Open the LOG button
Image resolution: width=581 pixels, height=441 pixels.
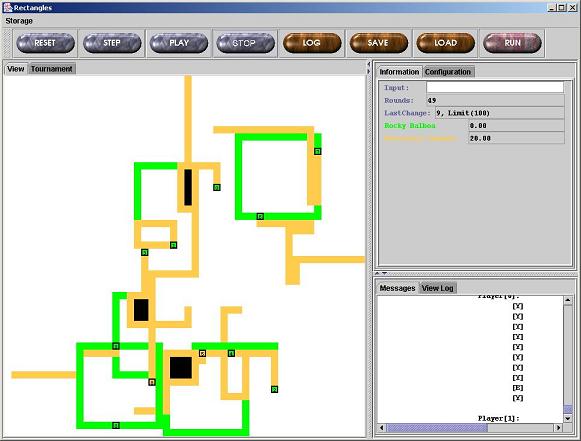[x=312, y=43]
